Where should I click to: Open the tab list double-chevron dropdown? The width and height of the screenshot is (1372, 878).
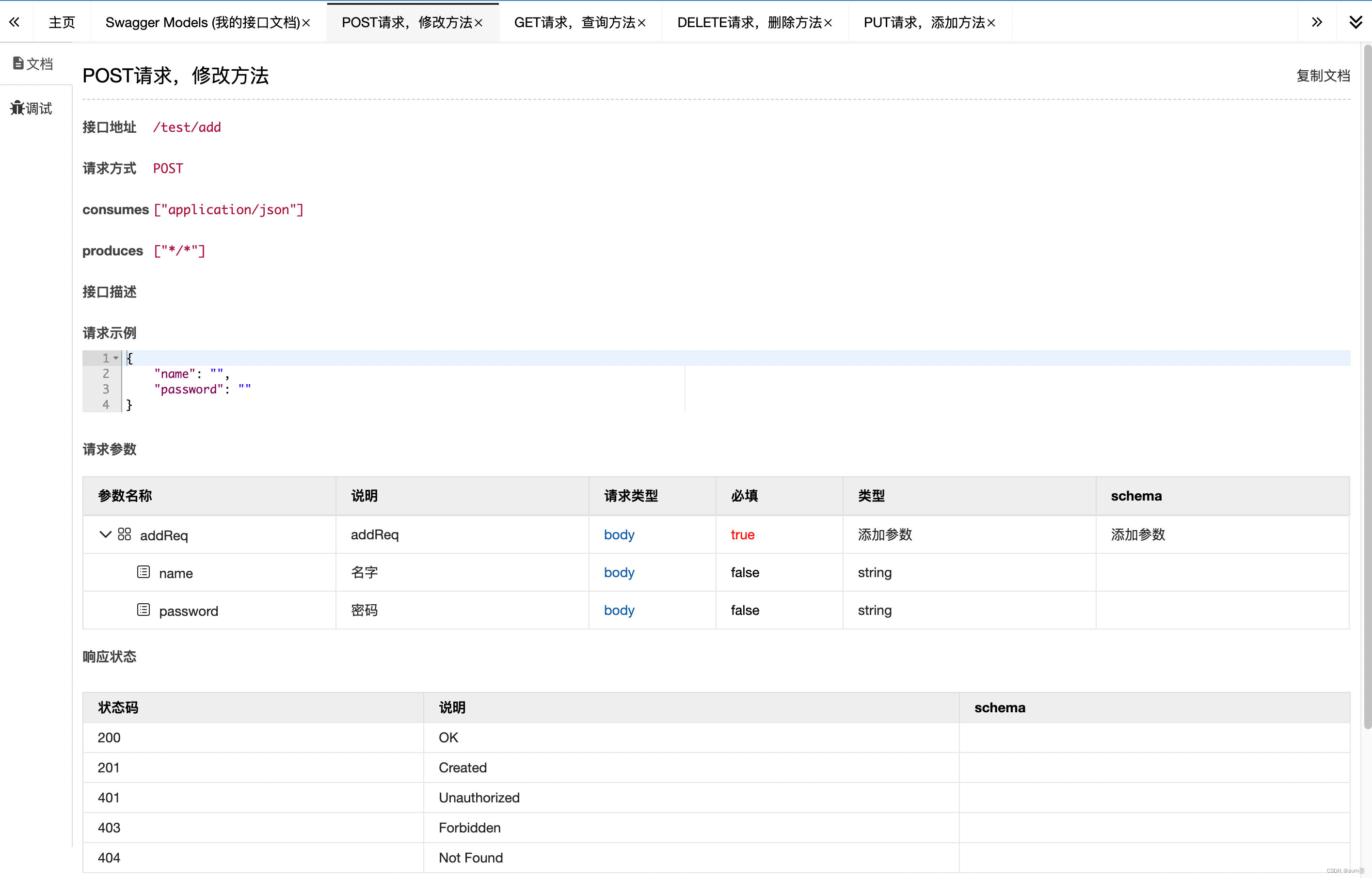tap(1356, 22)
